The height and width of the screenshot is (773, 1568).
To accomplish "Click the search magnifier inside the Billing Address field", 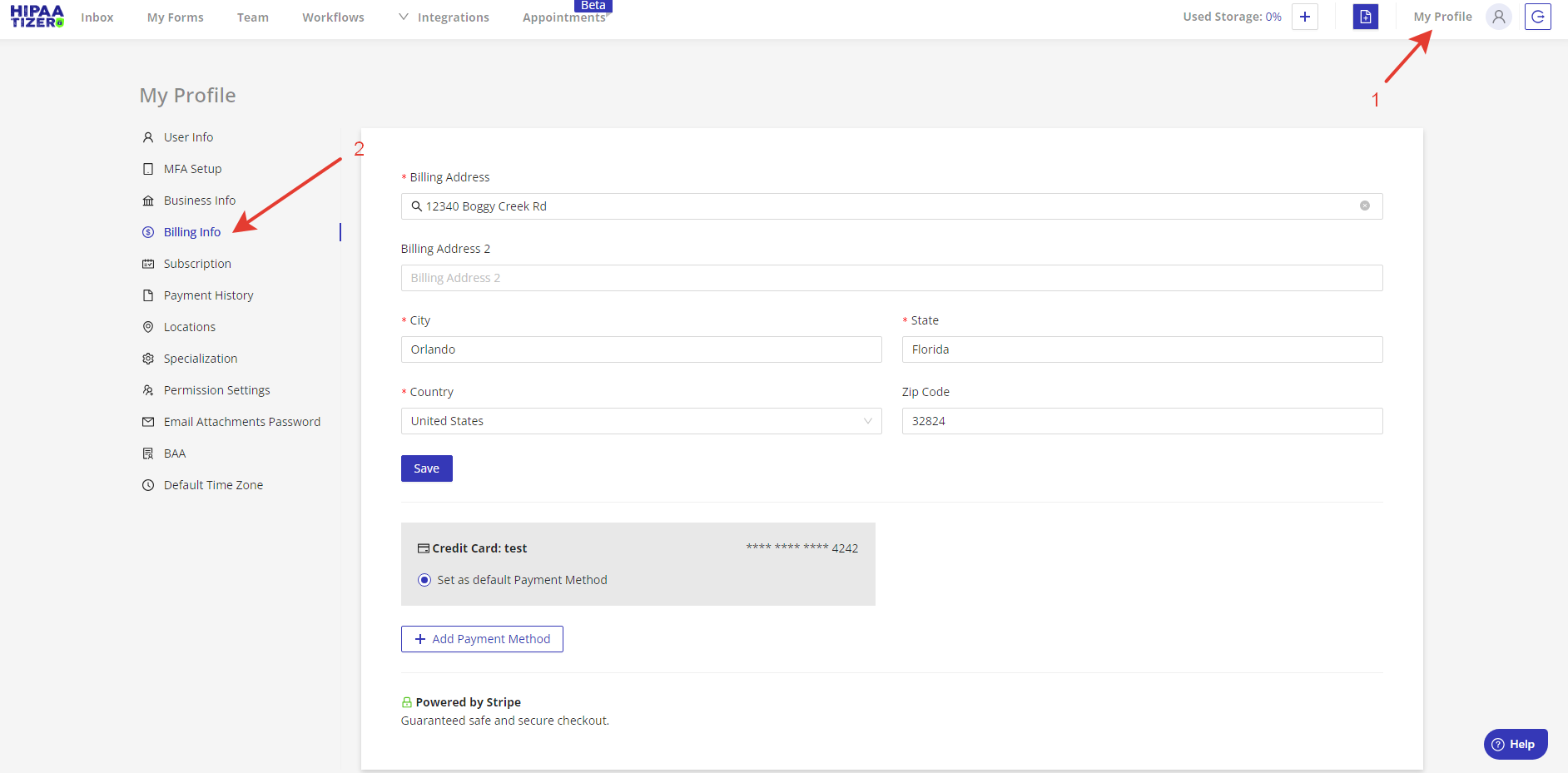I will [416, 206].
